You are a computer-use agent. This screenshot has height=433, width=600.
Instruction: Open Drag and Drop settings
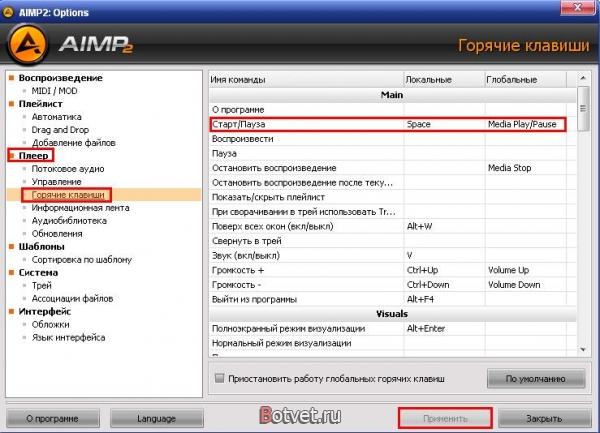point(60,130)
